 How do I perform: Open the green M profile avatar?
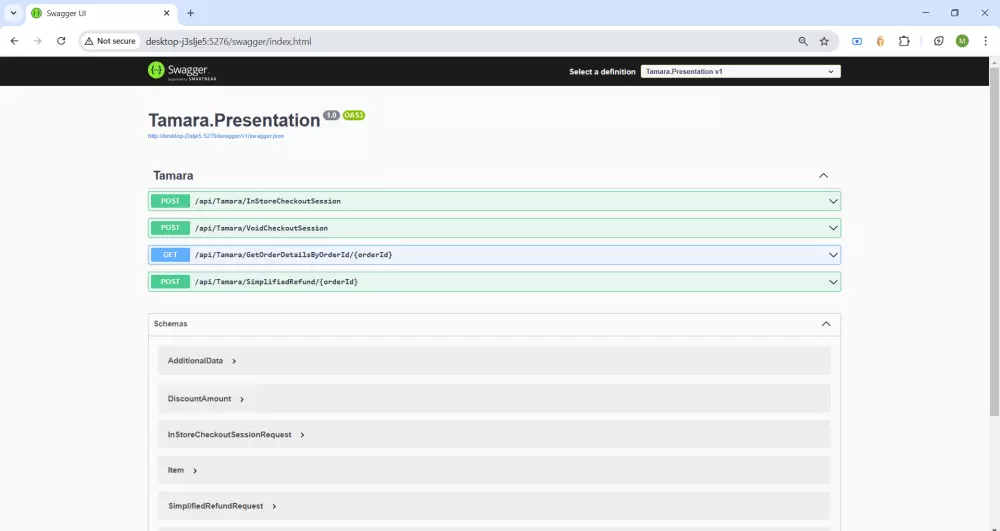[962, 41]
